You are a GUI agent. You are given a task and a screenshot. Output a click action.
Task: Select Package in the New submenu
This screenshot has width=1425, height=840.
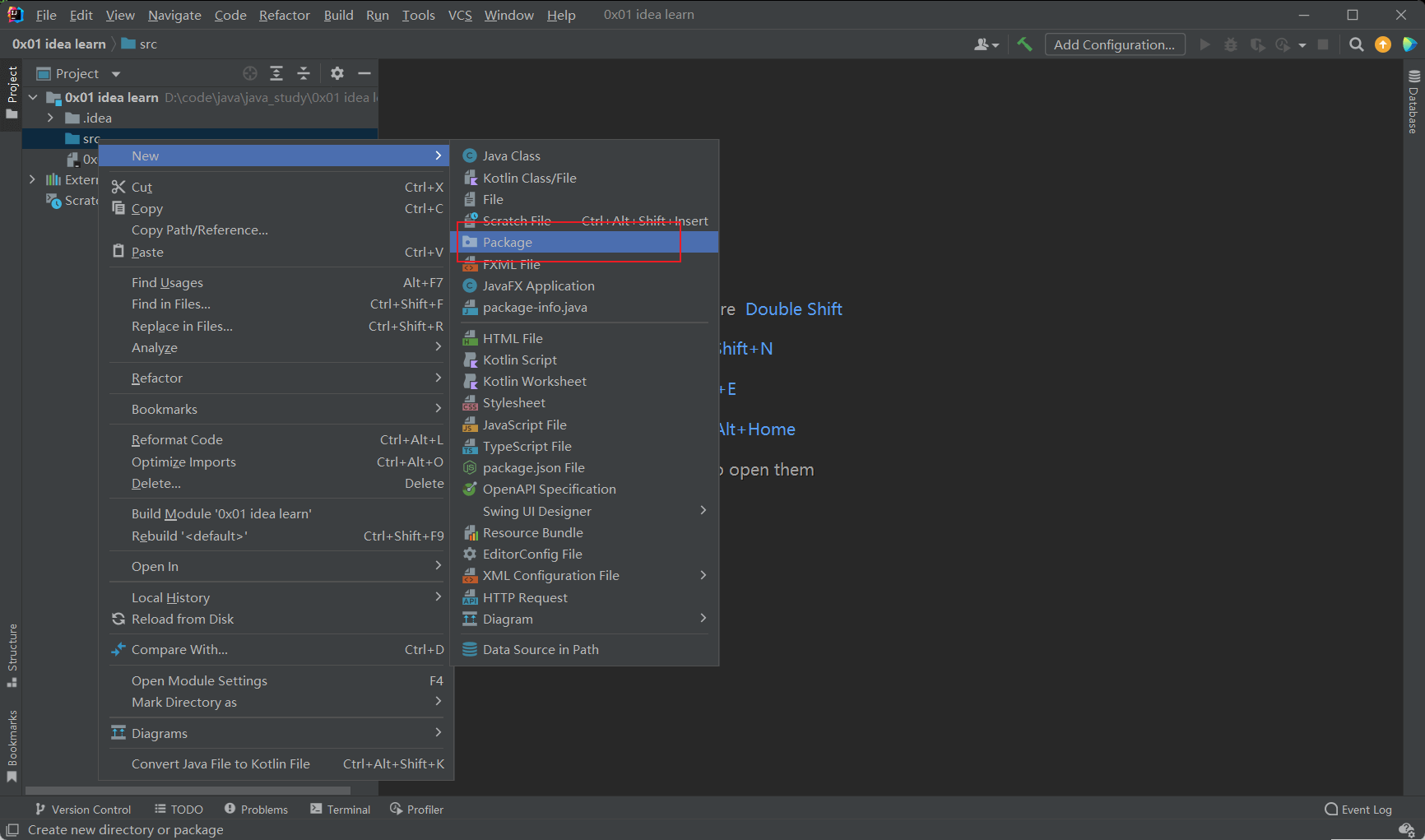coord(584,242)
